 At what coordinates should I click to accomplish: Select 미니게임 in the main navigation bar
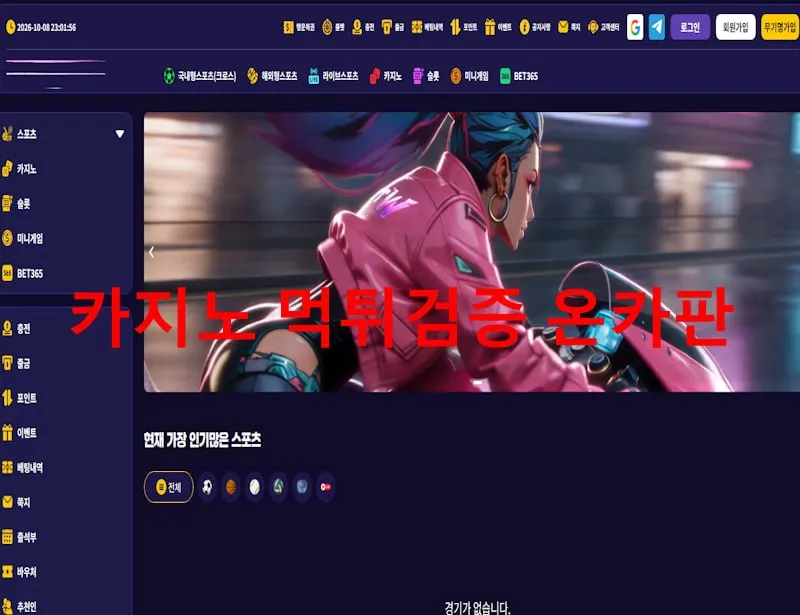(469, 76)
